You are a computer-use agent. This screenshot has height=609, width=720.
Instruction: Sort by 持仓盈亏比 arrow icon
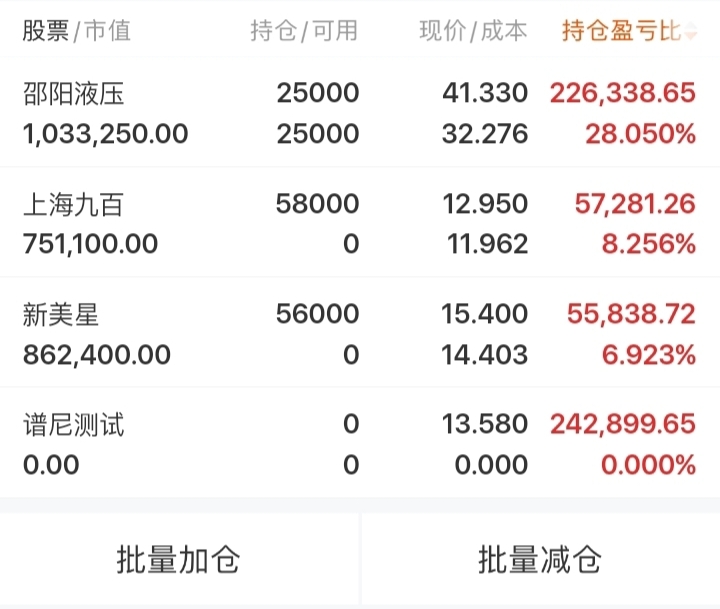(692, 31)
